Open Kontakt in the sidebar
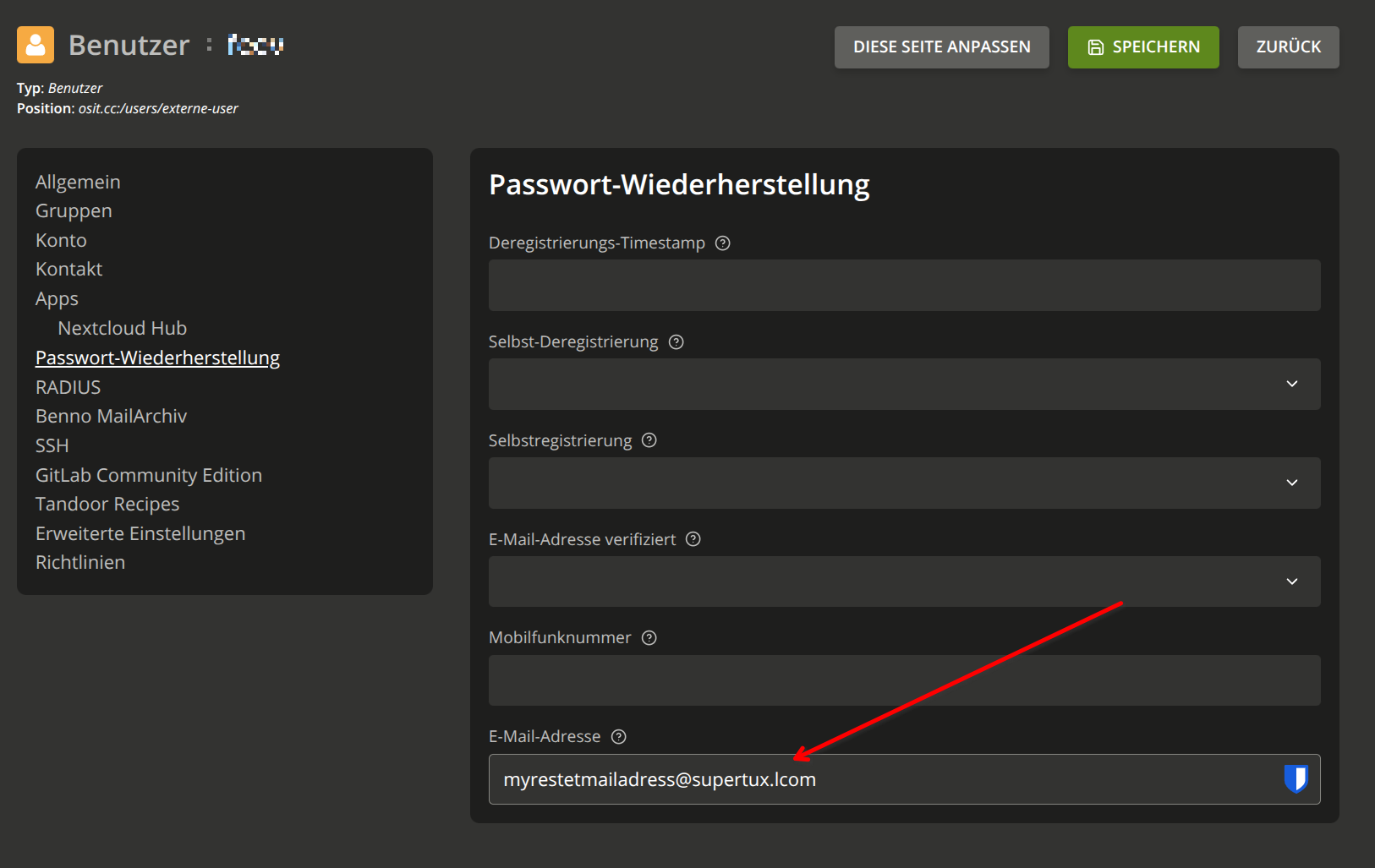Screen dimensions: 1375x868 (x=68, y=270)
